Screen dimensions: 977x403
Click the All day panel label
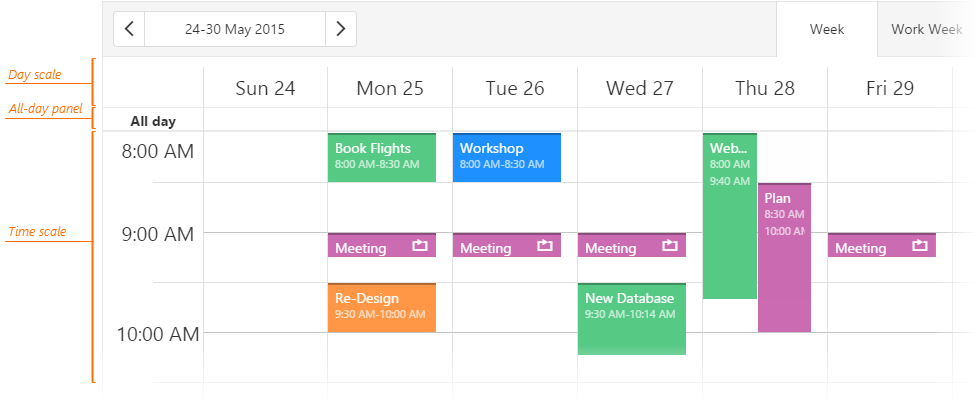(153, 121)
